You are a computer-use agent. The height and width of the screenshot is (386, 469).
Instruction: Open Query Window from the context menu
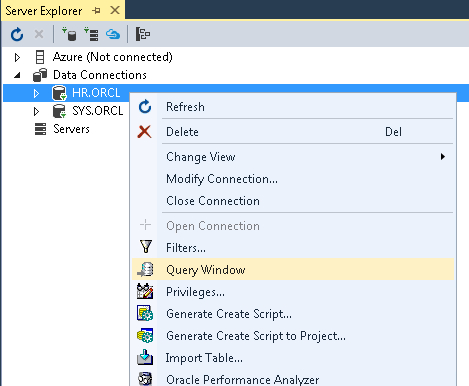pyautogui.click(x=293, y=269)
